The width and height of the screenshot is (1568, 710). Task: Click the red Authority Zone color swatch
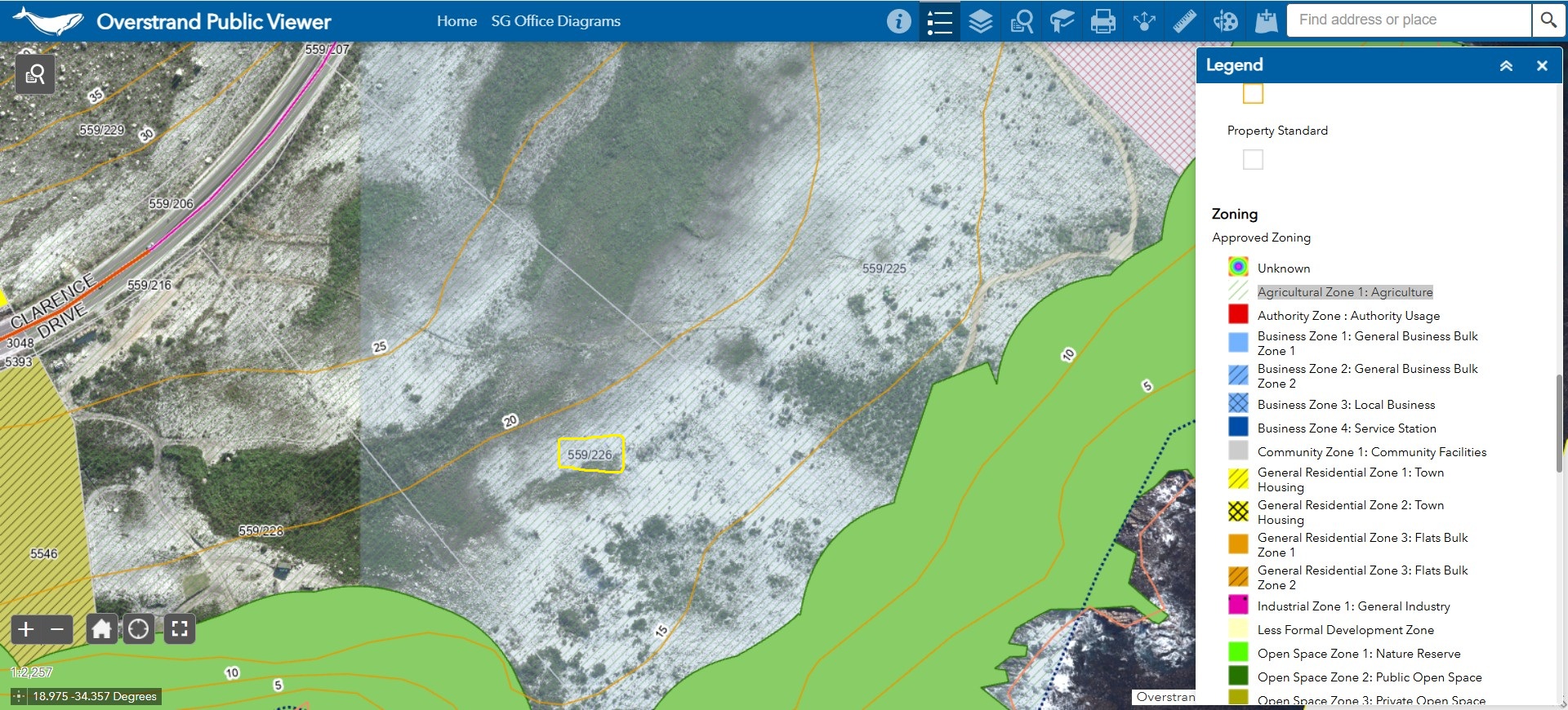coord(1238,315)
